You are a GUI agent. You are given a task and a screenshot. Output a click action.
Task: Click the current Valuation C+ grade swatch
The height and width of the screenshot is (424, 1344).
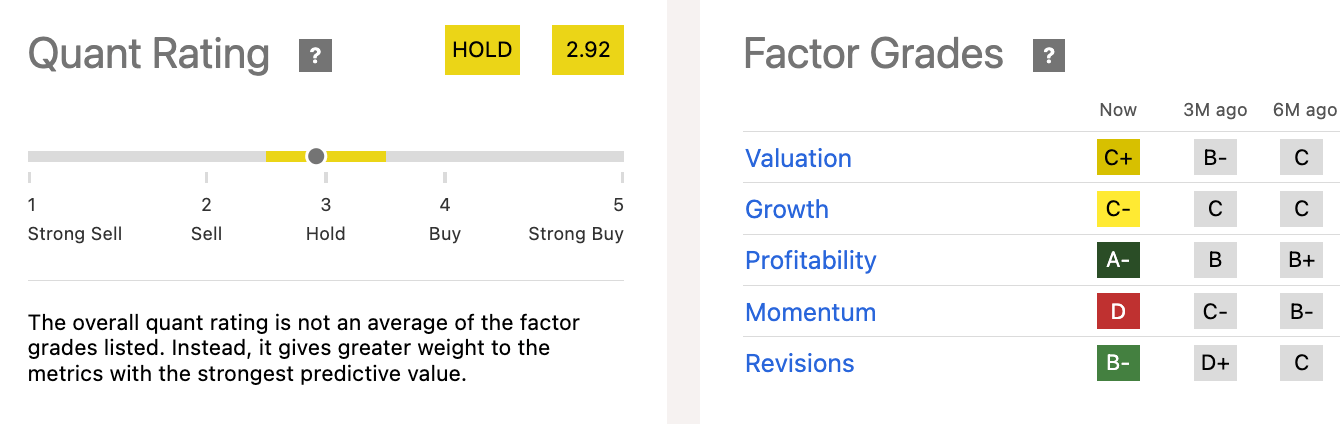1118,158
